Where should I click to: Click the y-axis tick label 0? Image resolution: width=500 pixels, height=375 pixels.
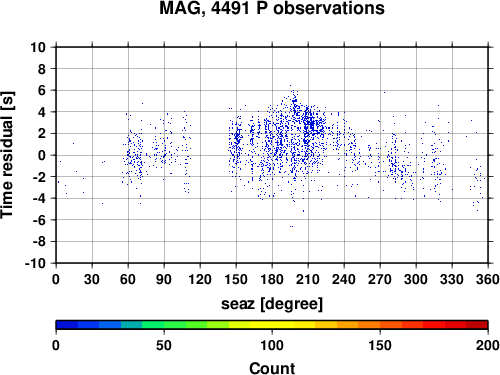coord(42,155)
